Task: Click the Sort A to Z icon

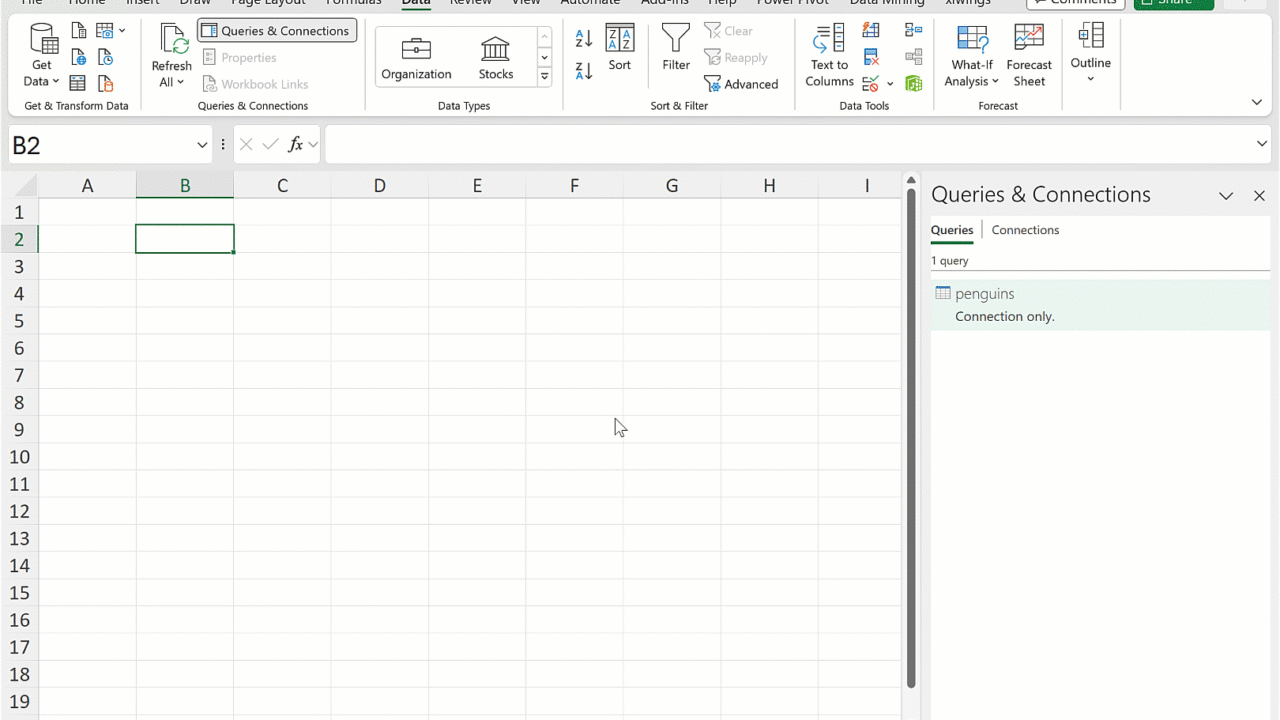Action: coord(584,39)
